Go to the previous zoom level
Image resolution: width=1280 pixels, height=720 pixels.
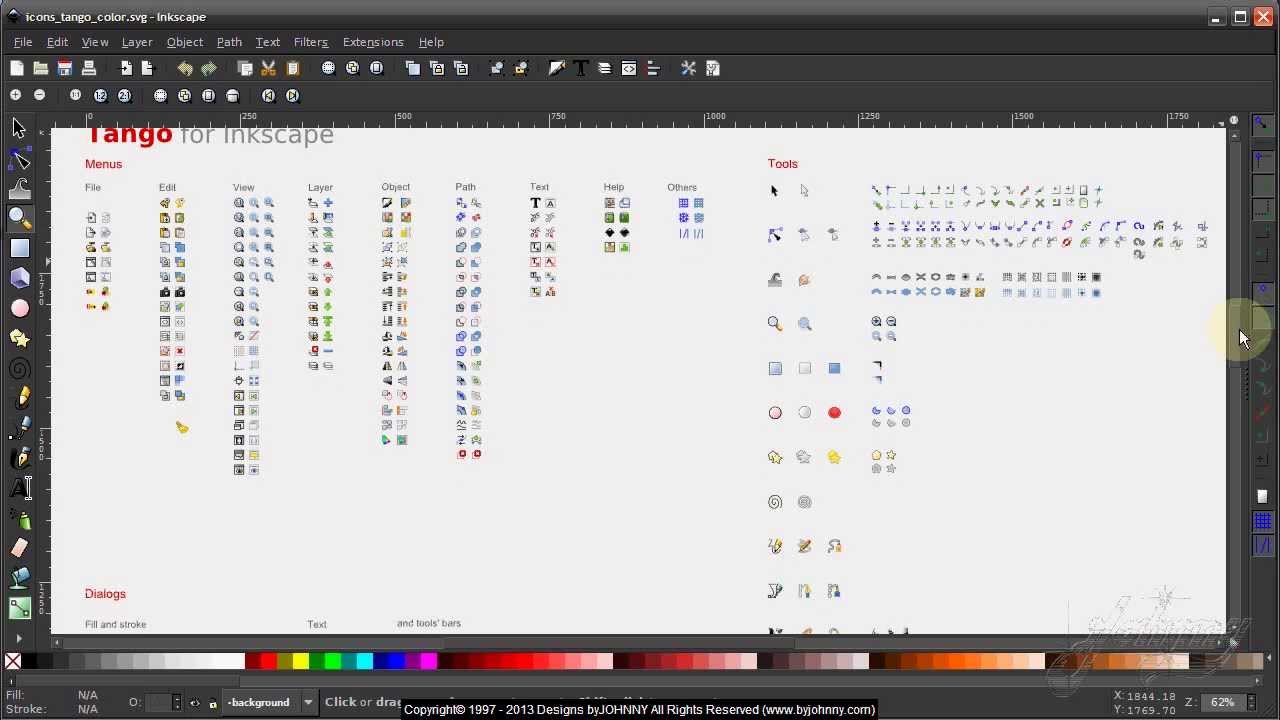(269, 95)
